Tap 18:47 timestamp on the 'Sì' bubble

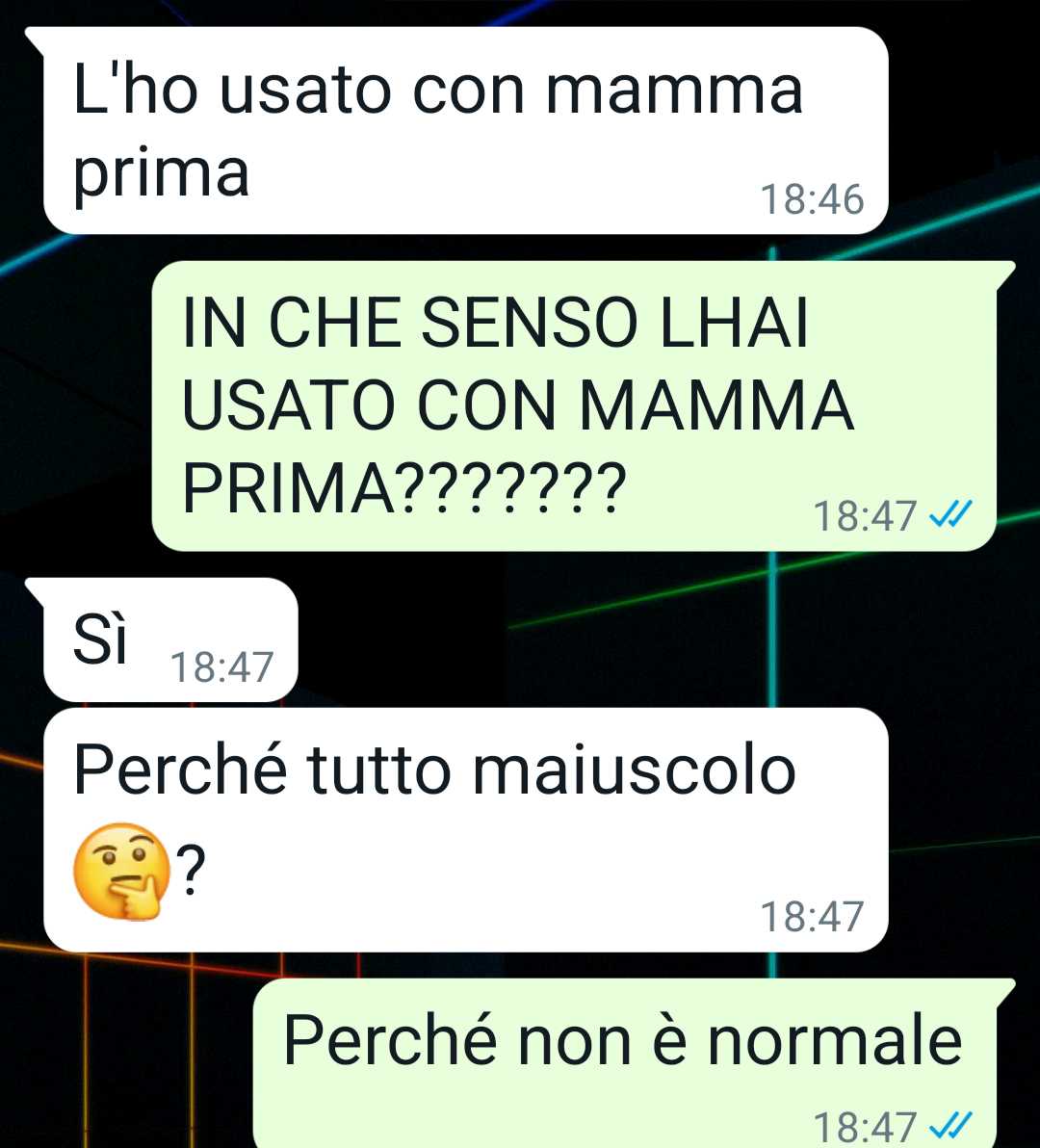221,667
